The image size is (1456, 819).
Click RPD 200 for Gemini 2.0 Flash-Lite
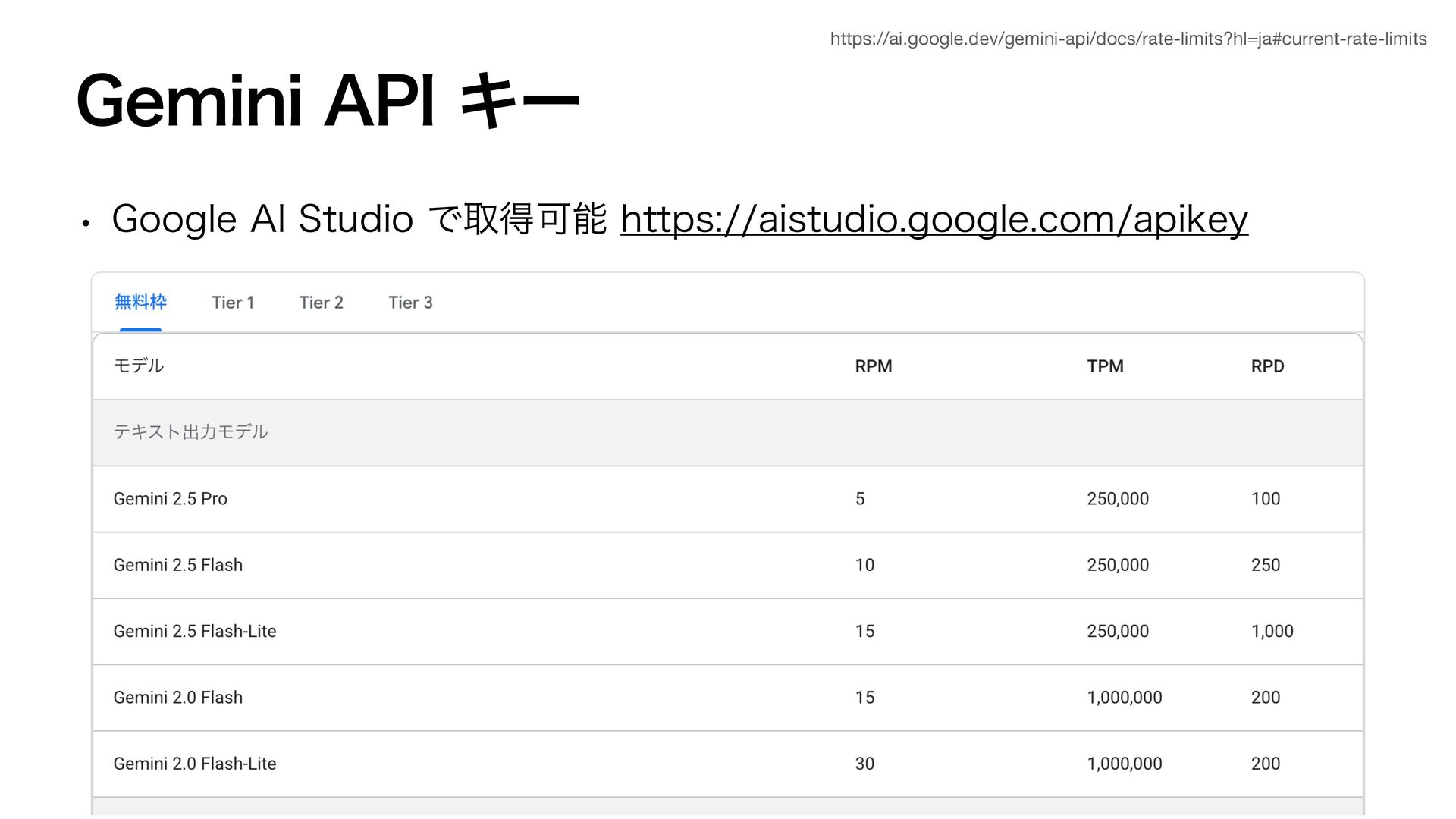(1266, 764)
